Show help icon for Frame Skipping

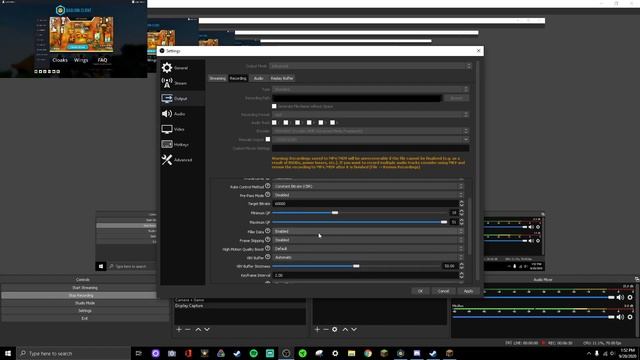pos(268,240)
